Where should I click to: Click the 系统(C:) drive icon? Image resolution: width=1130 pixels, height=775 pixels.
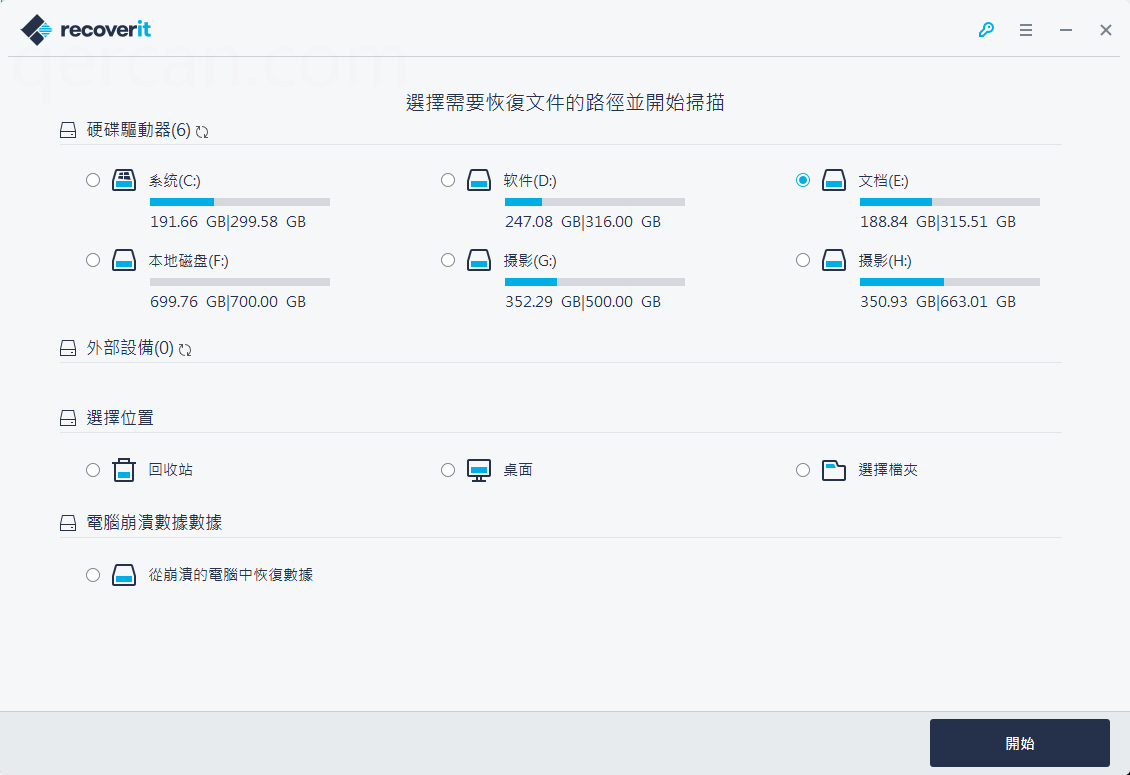click(124, 180)
